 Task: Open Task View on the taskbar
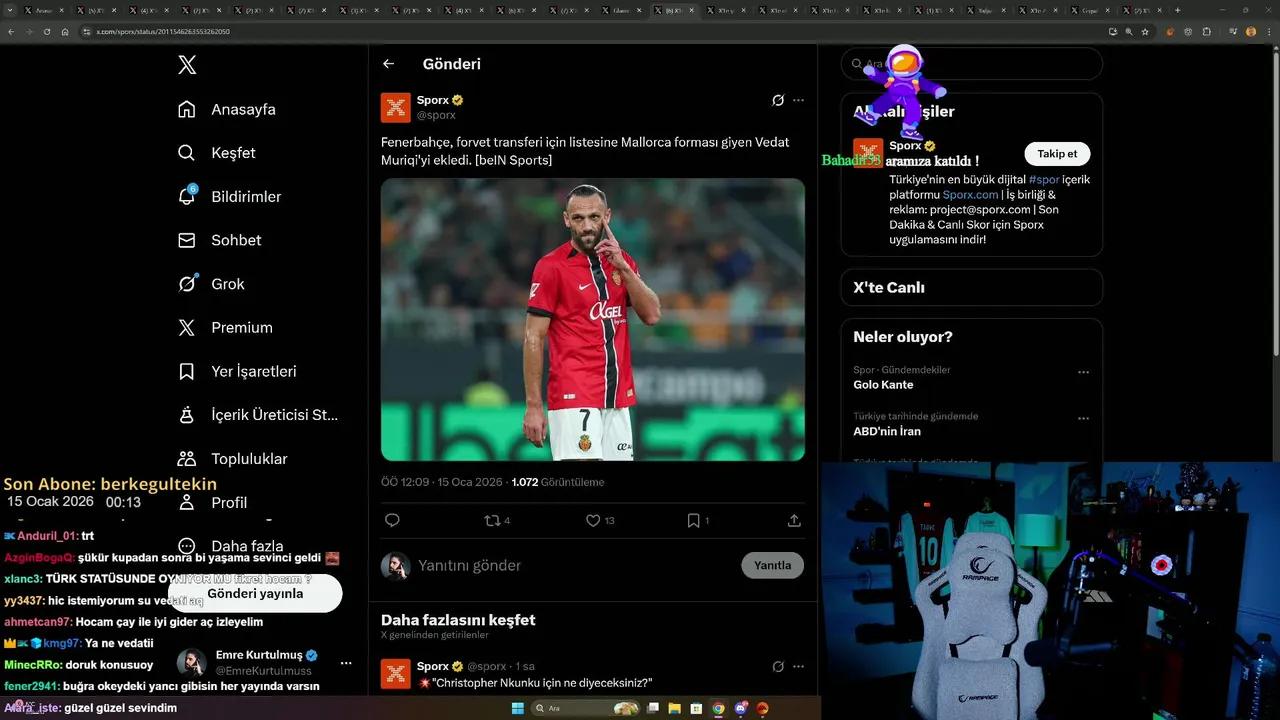coord(653,708)
